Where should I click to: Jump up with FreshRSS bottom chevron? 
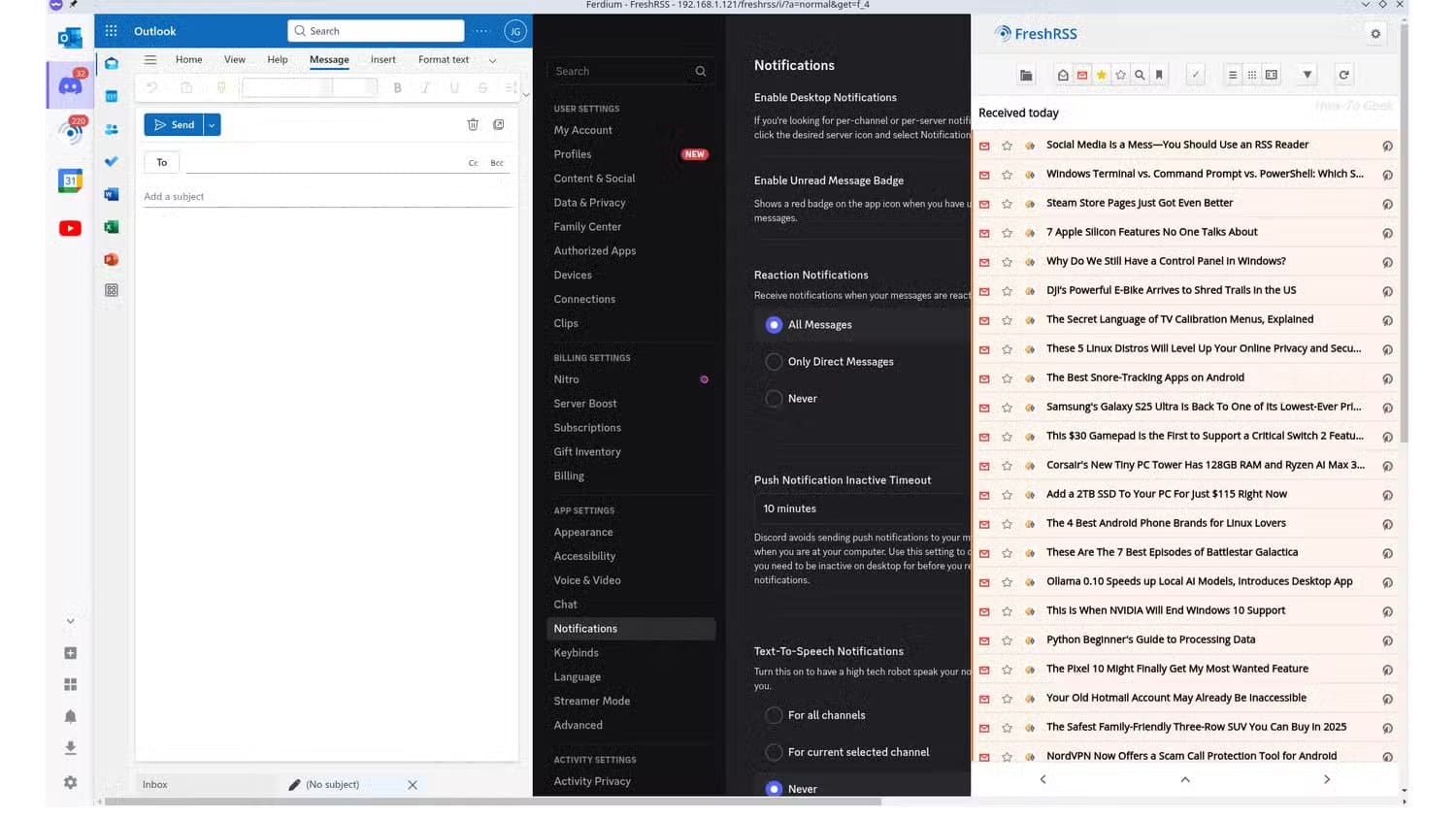tap(1185, 779)
